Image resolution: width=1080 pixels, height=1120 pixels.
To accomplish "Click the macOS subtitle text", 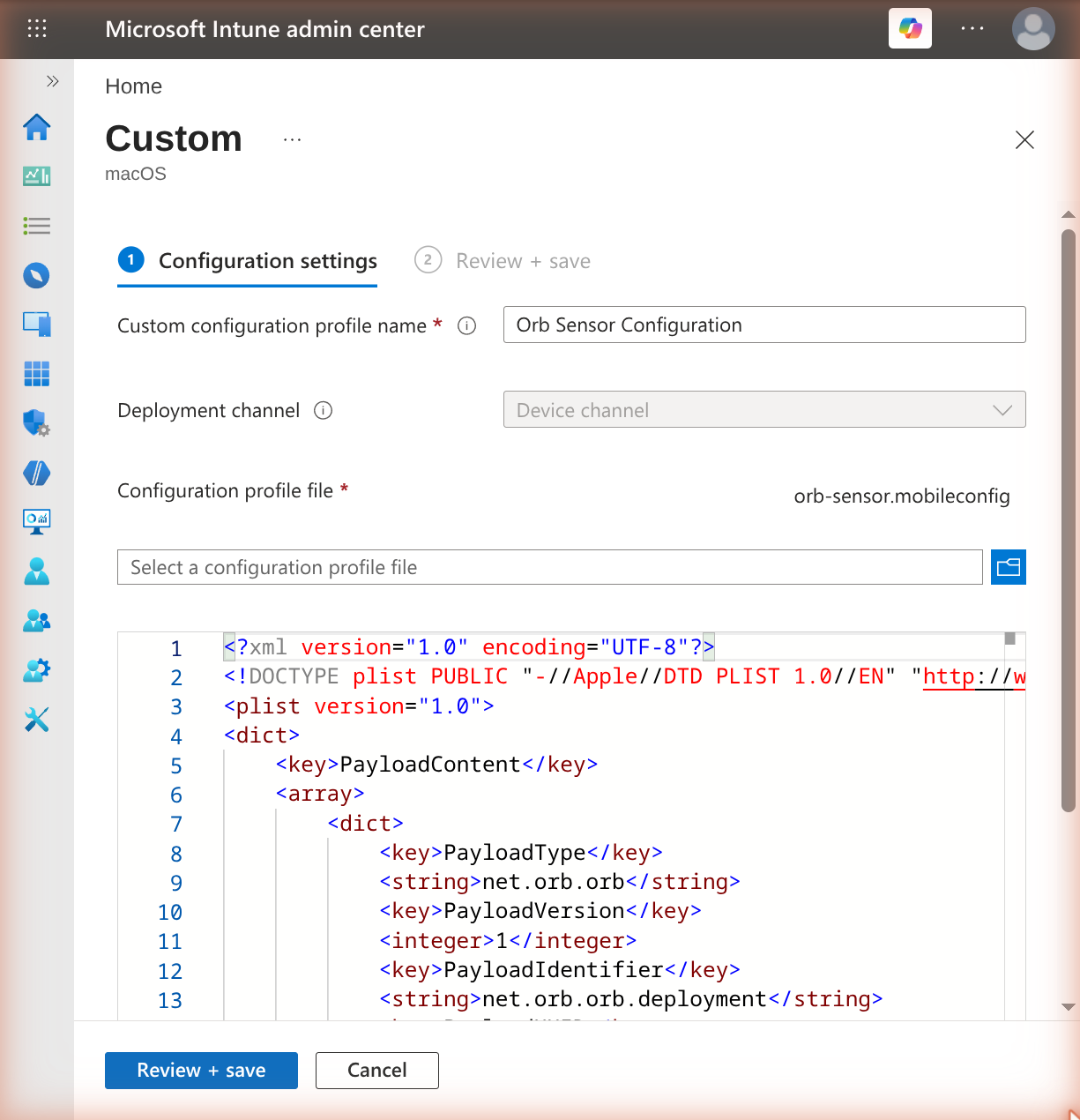I will point(136,174).
